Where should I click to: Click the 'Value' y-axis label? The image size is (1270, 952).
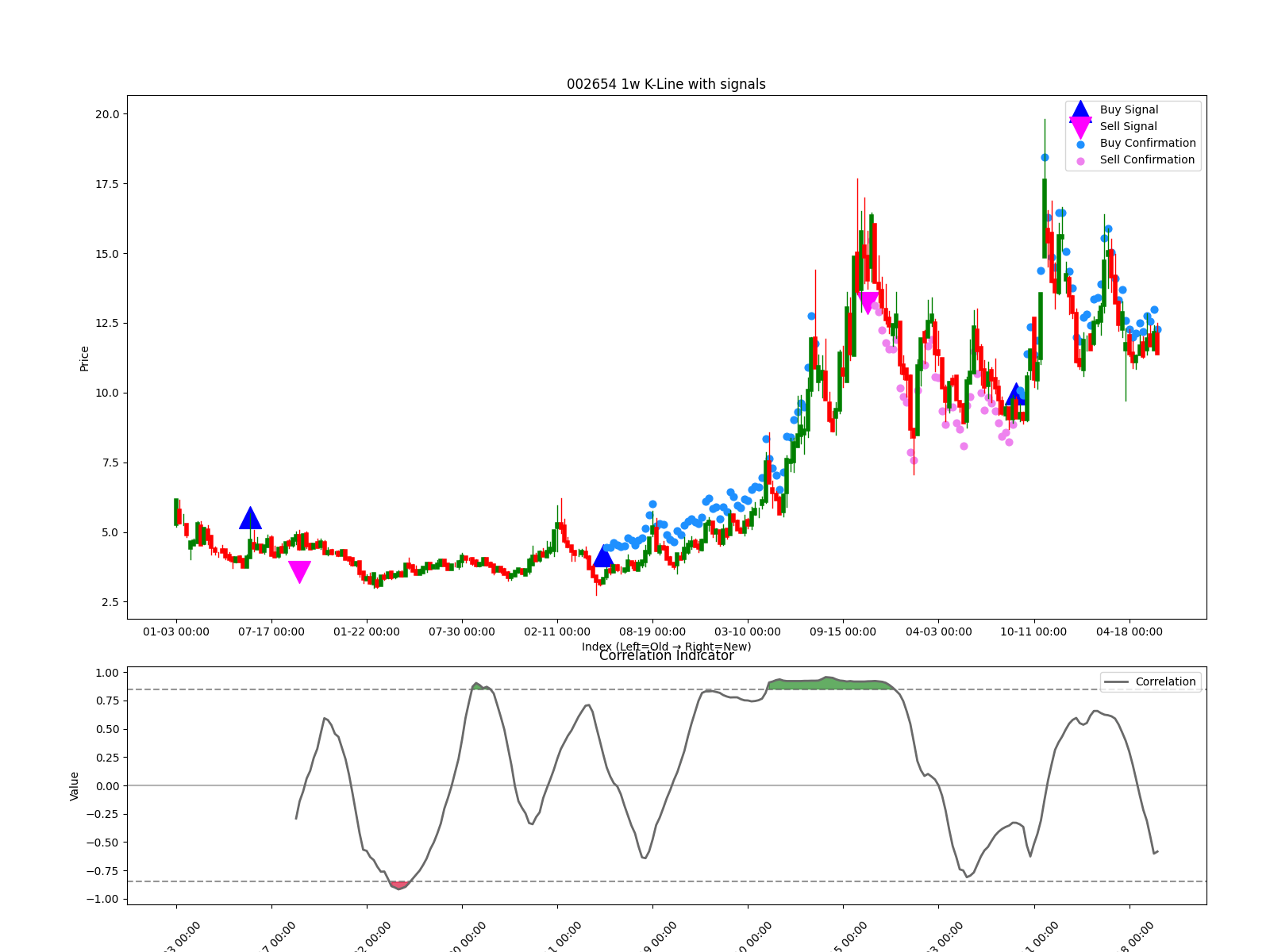(x=75, y=786)
